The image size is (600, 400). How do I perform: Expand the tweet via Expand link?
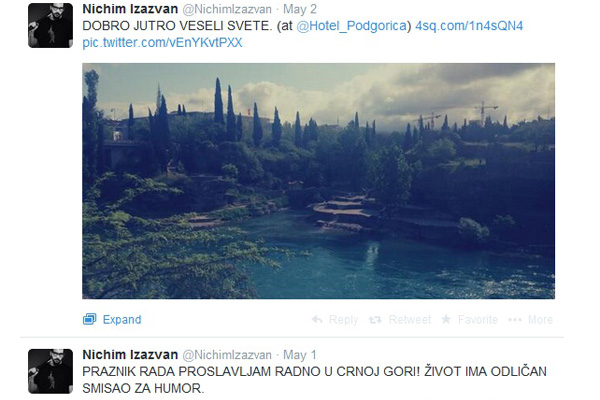(122, 320)
